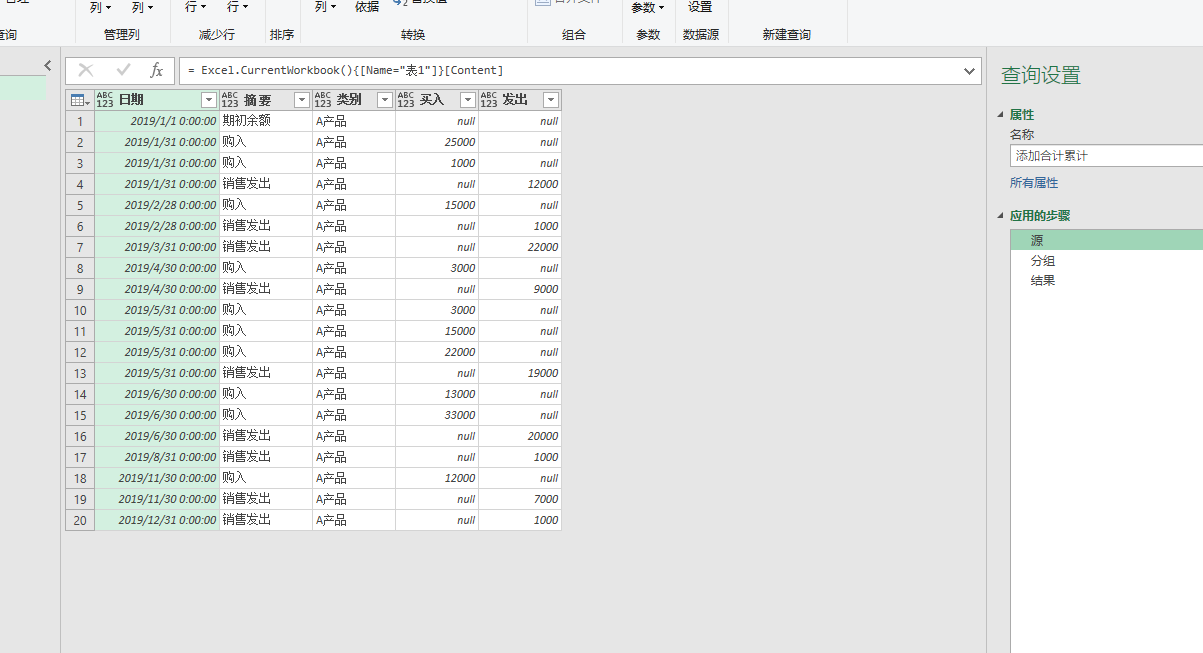Image resolution: width=1203 pixels, height=653 pixels.
Task: Click the ABC123 data type icon on the 日期 column
Action: pyautogui.click(x=107, y=99)
